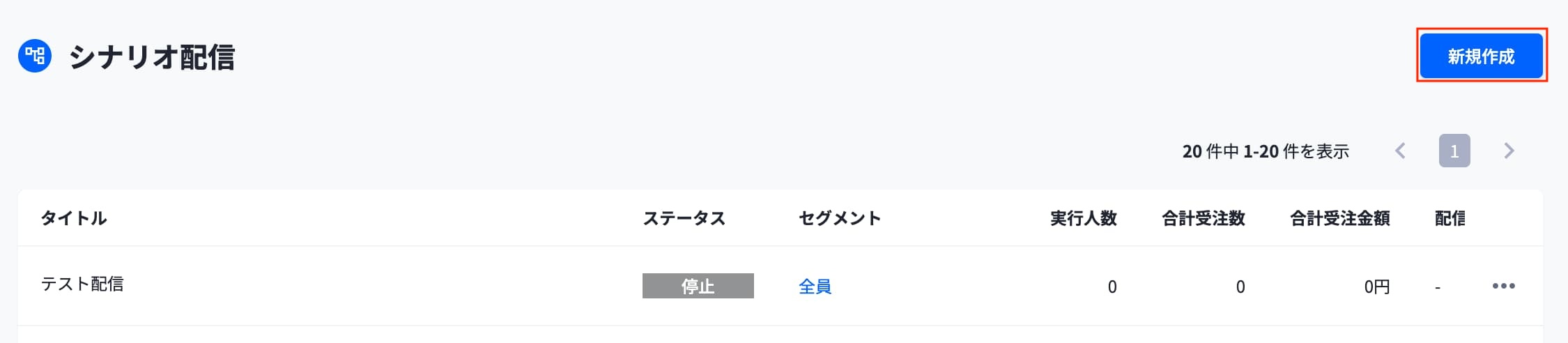Click the 配信 column header

coord(1450,218)
